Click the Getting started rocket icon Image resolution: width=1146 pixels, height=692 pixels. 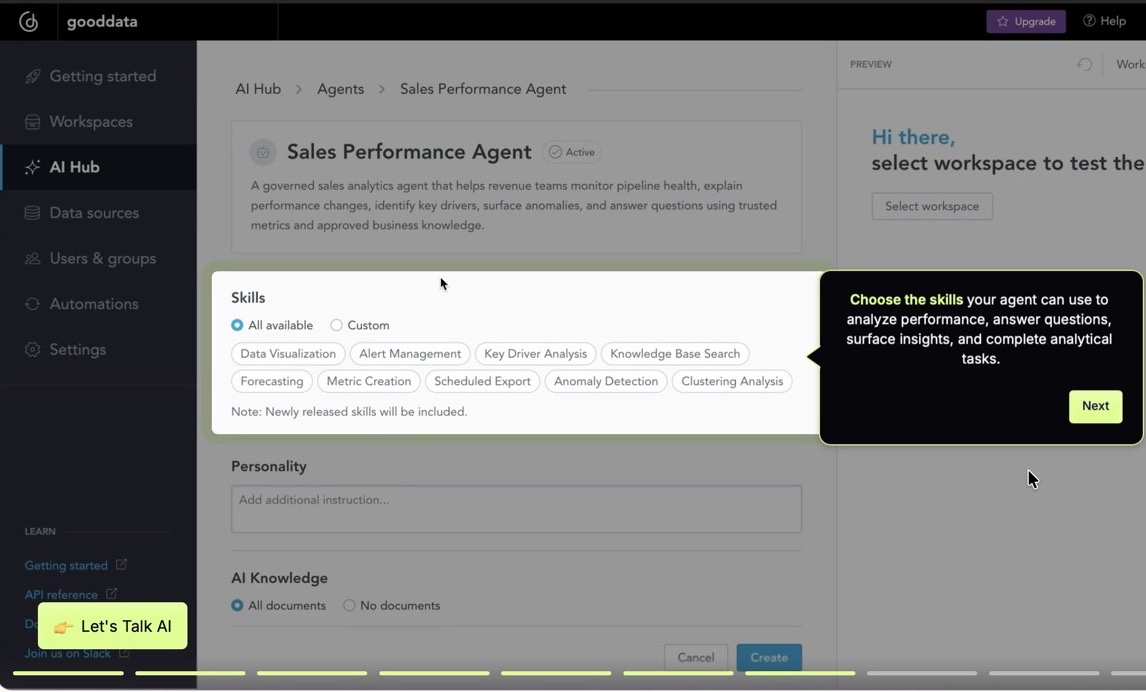(32, 76)
